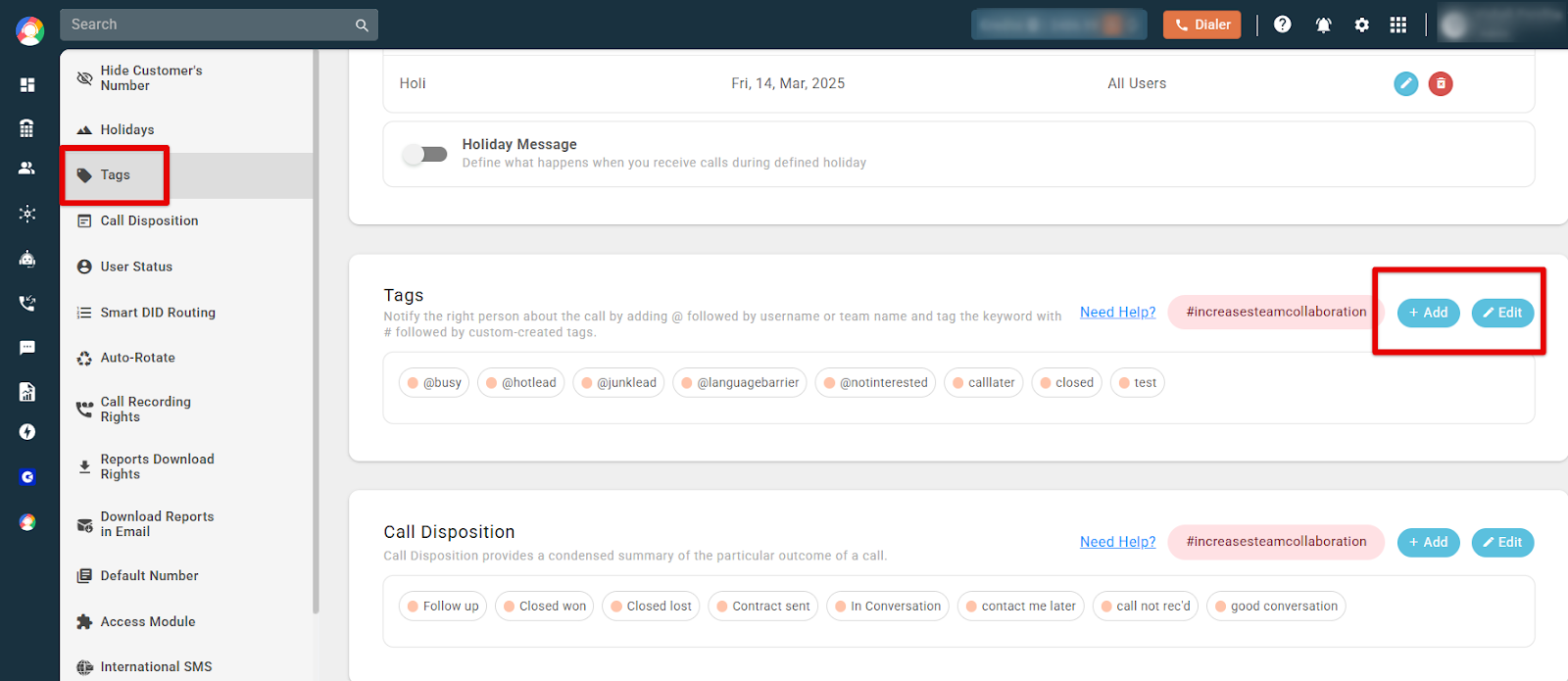The width and height of the screenshot is (1568, 681).
Task: Click Add button in Tags section
Action: click(1429, 313)
